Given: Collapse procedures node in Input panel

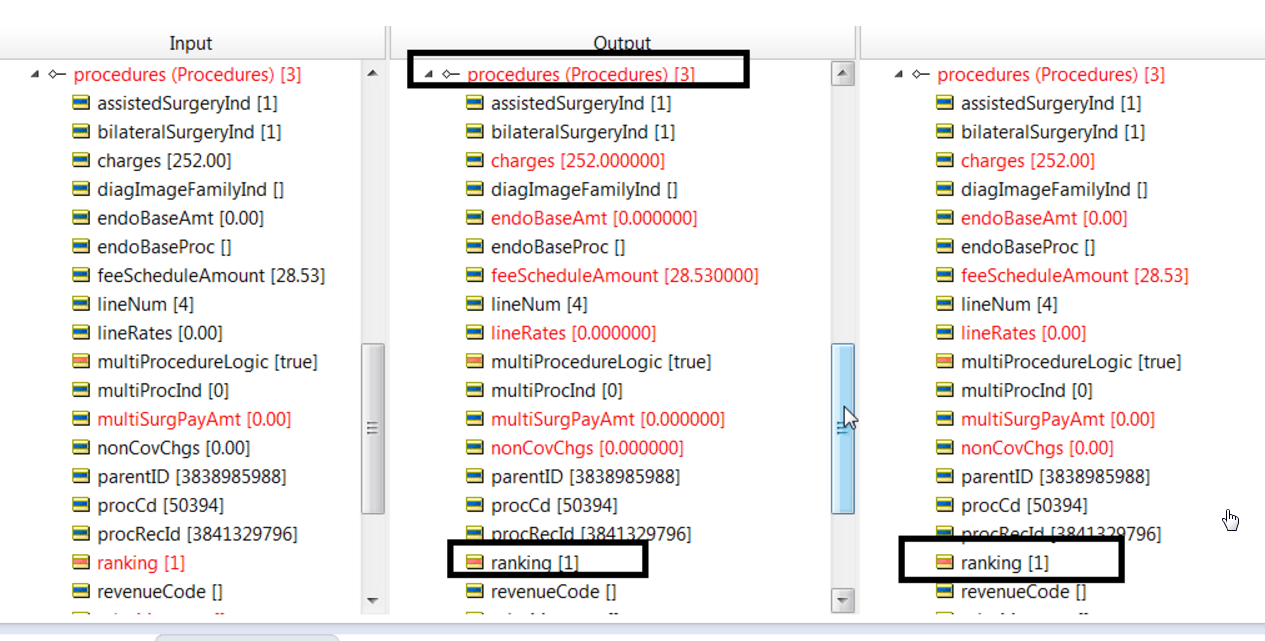Looking at the screenshot, I should click(36, 75).
